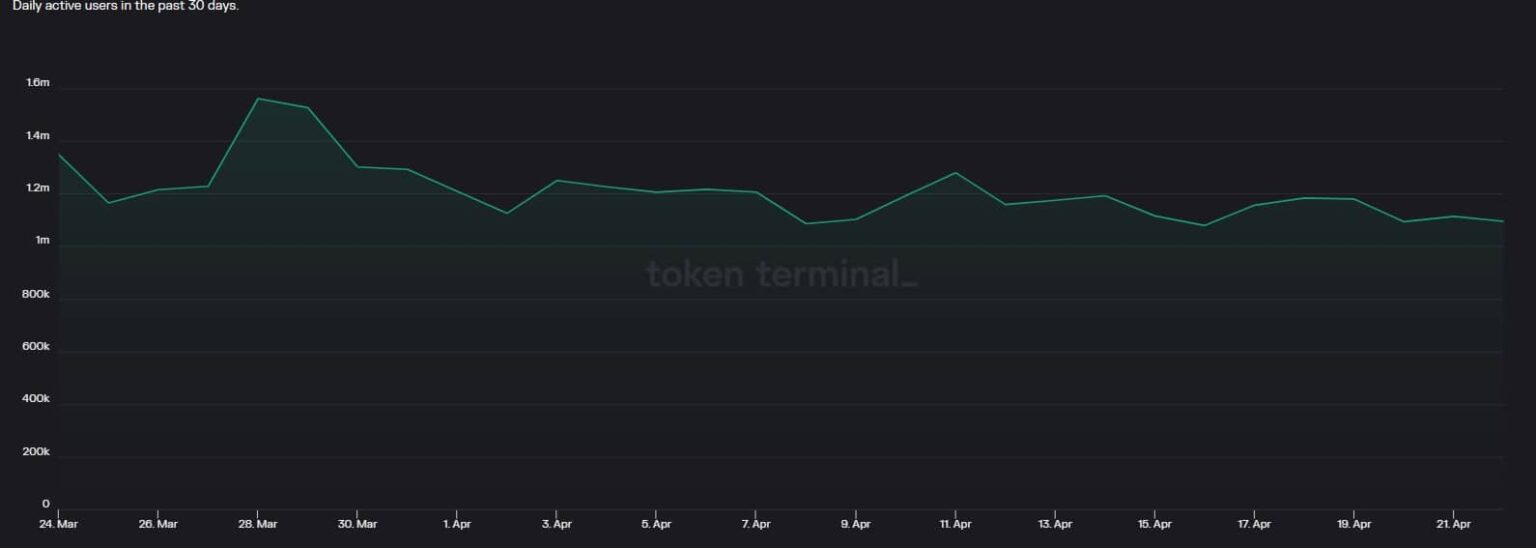The height and width of the screenshot is (548, 1536).
Task: Click the '17. Apr' x-axis label
Action: pyautogui.click(x=1254, y=524)
